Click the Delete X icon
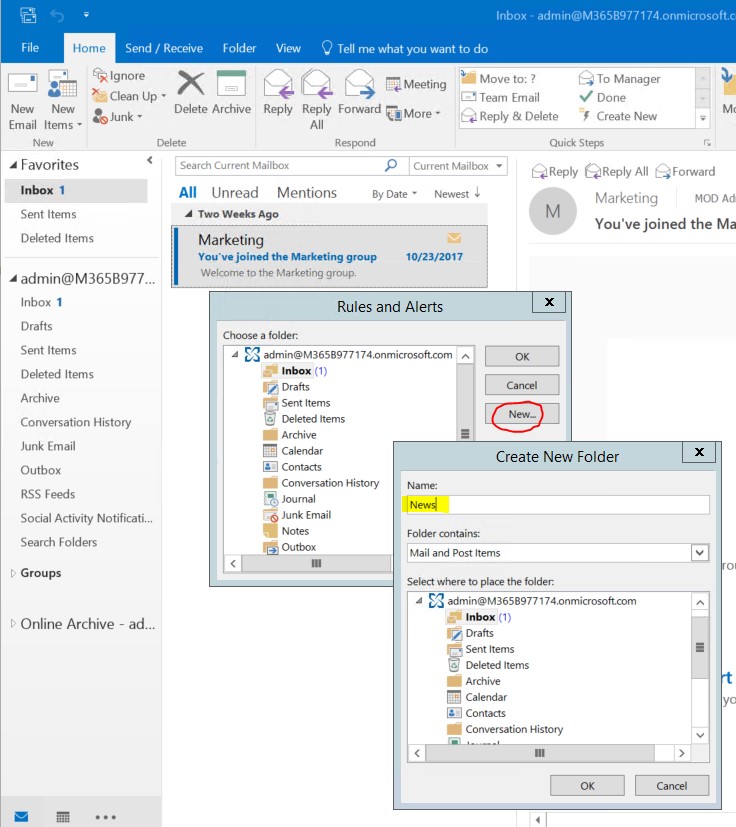 [190, 83]
